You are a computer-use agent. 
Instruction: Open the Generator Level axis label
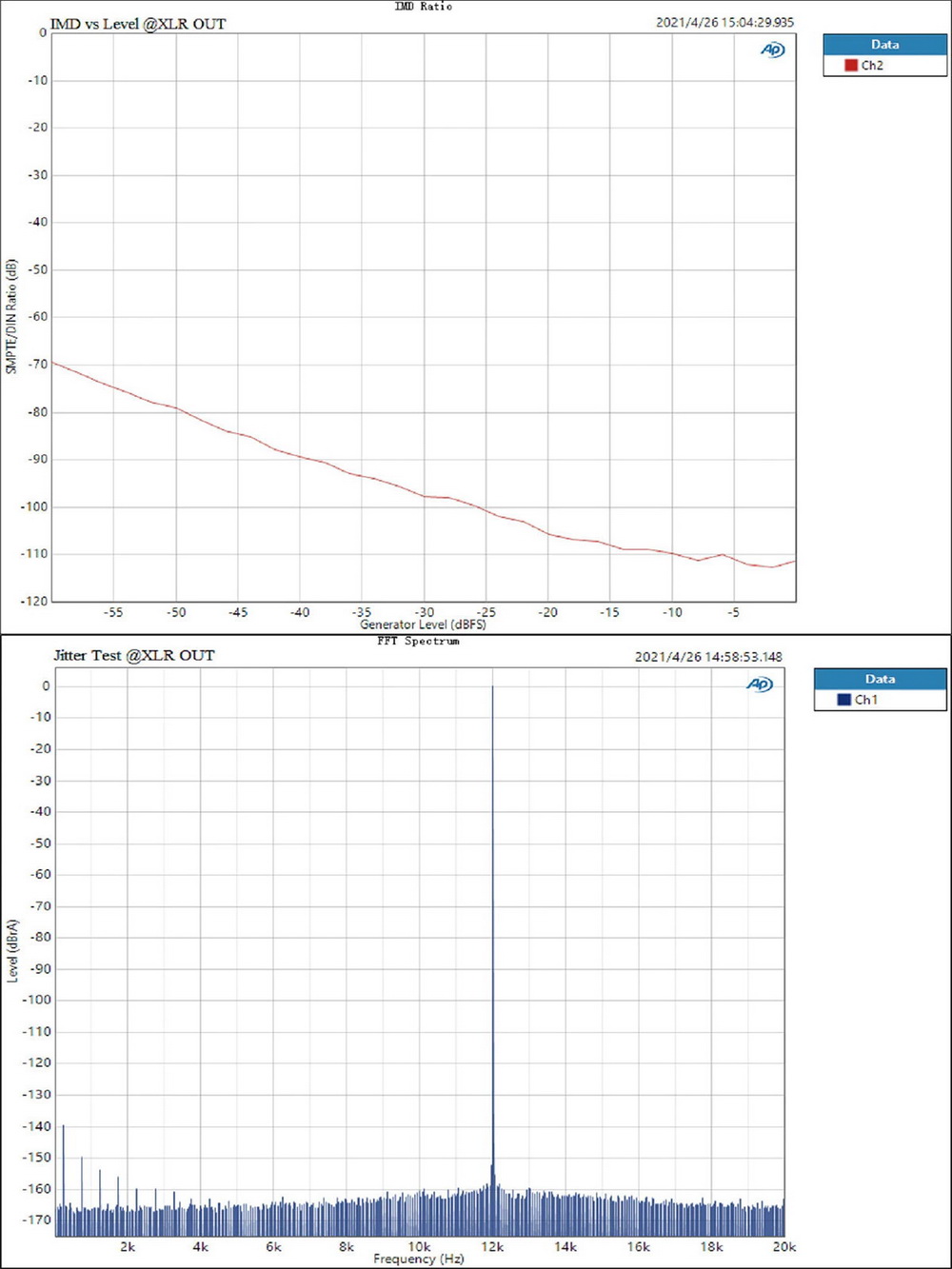pyautogui.click(x=422, y=625)
